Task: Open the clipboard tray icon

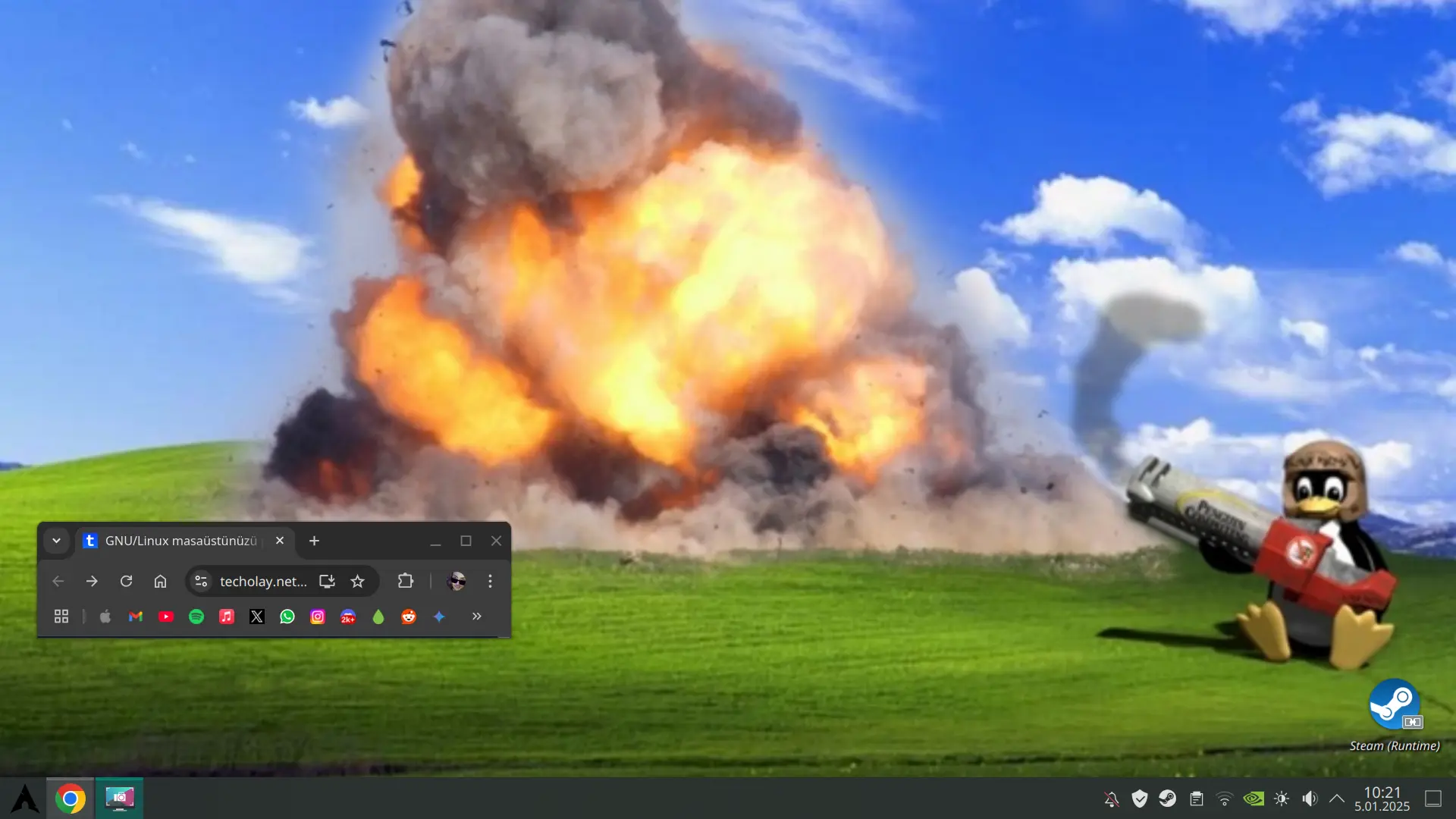Action: coord(1197,799)
